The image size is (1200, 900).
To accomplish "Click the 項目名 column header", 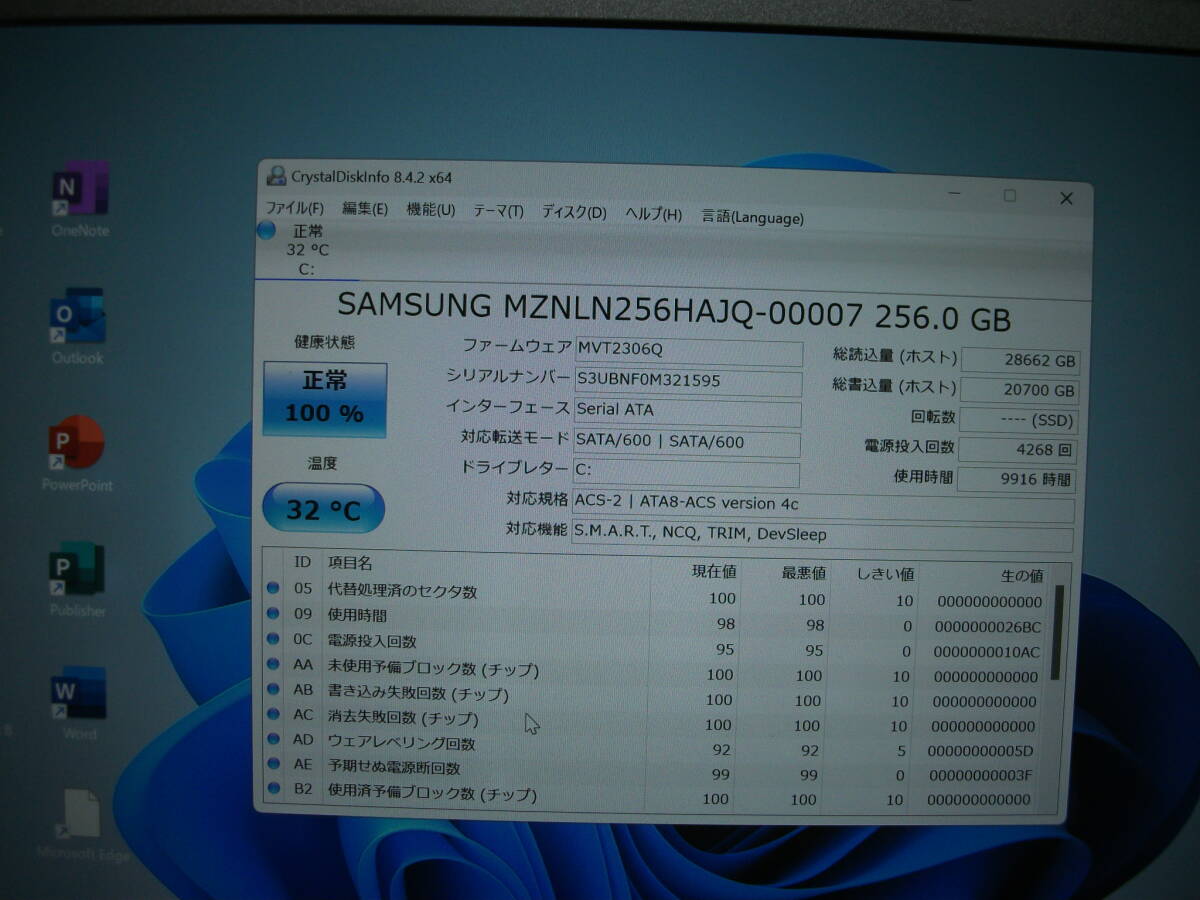I will click(x=350, y=565).
